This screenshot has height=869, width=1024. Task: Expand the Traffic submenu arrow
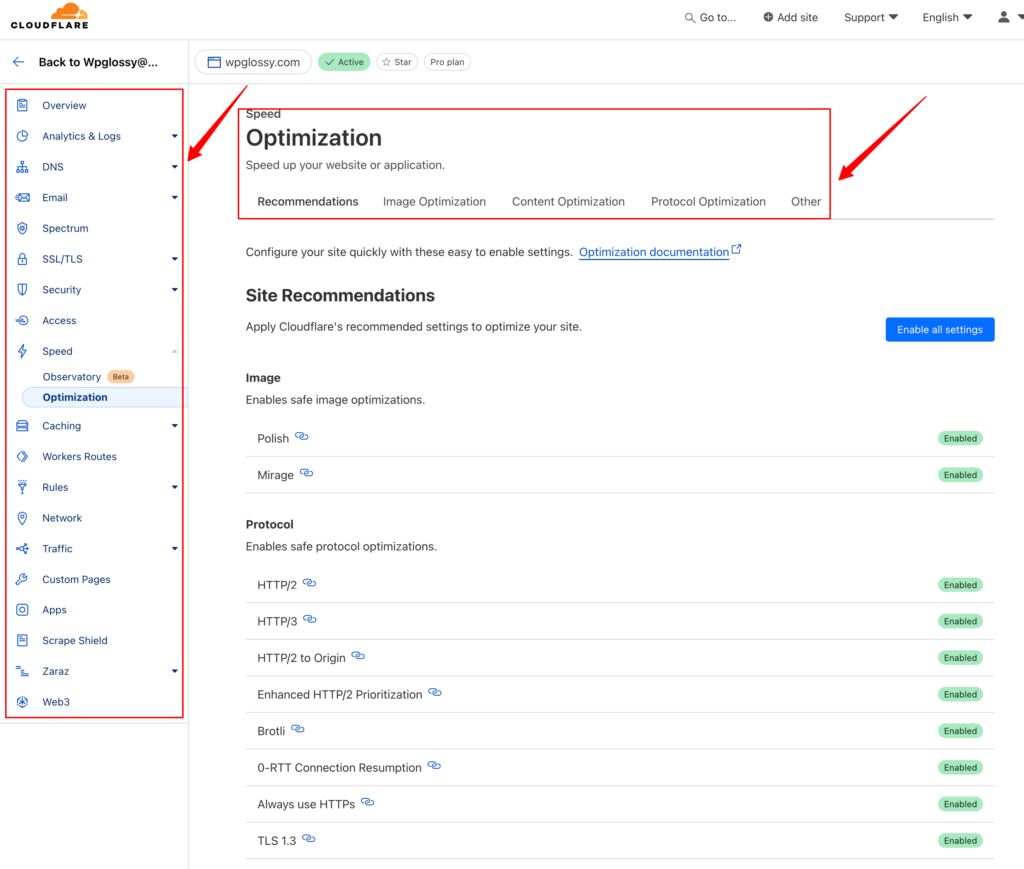pyautogui.click(x=174, y=548)
